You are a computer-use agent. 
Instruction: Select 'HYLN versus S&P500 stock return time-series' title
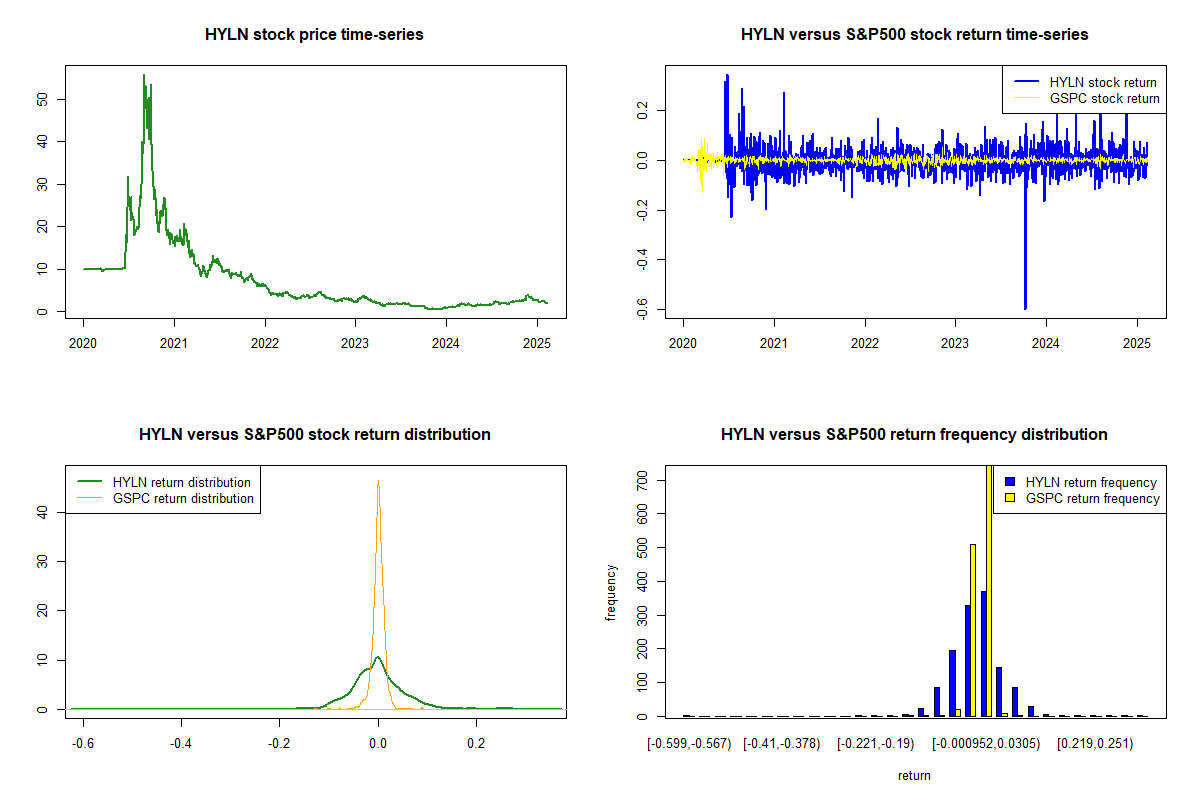coord(914,35)
